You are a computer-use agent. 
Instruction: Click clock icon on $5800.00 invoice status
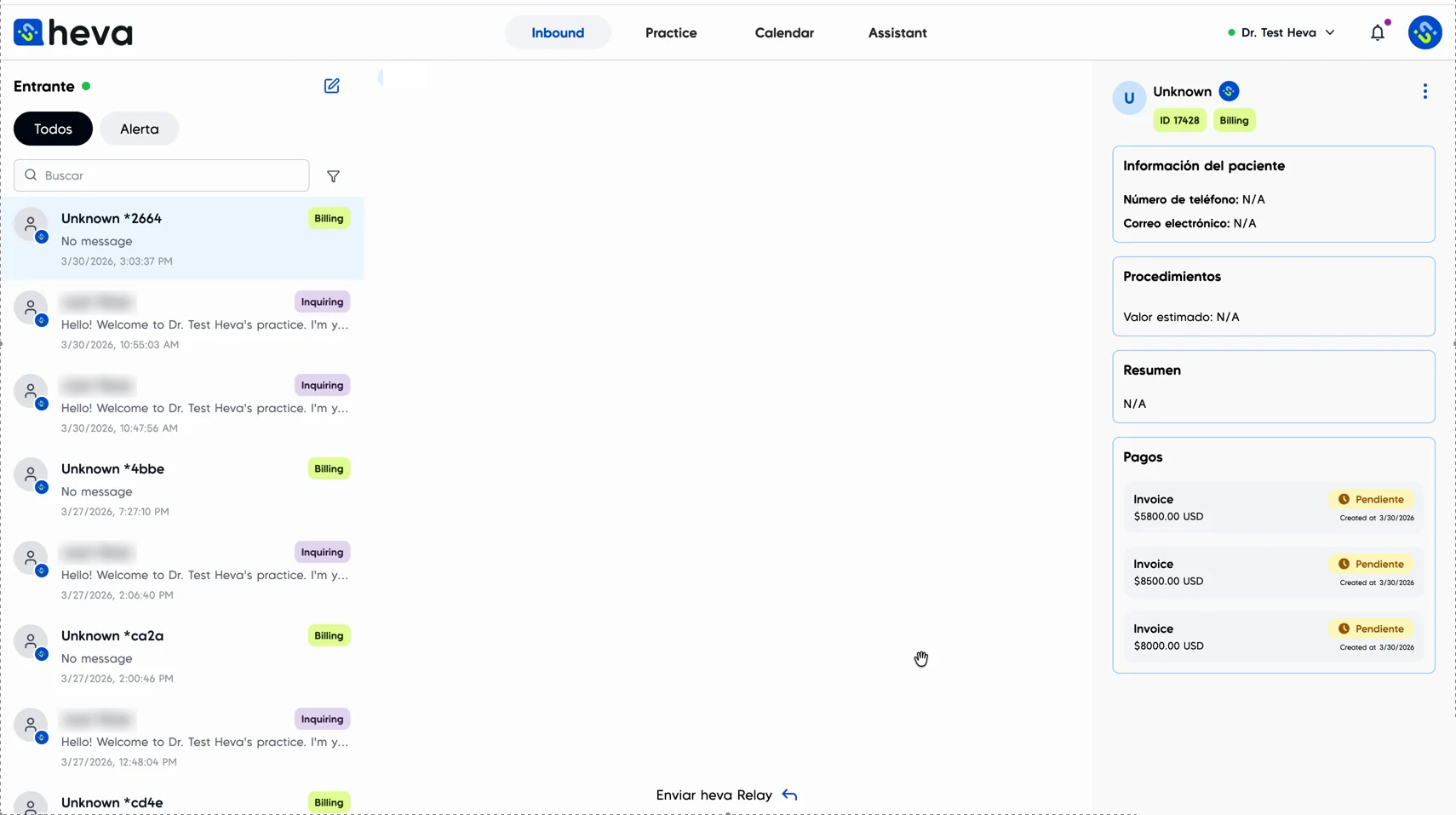click(x=1344, y=499)
